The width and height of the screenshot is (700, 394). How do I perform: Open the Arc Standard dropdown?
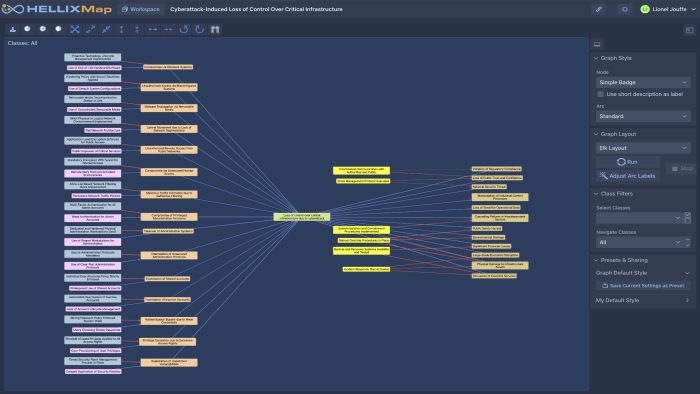click(x=643, y=116)
